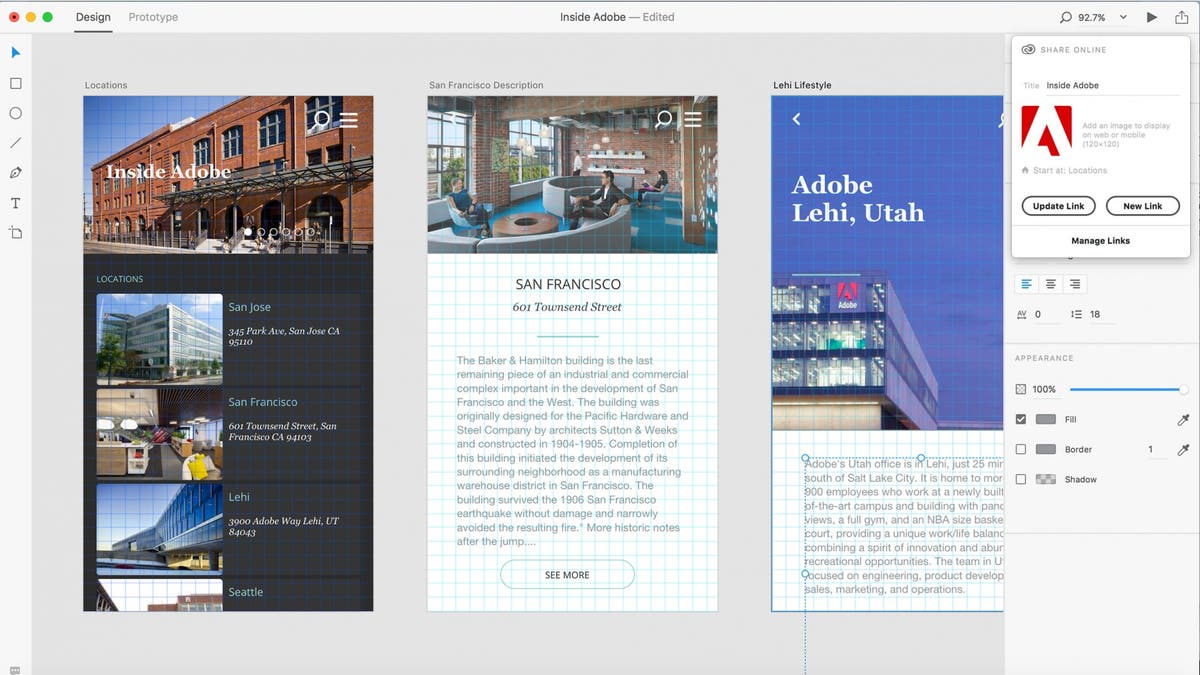
Task: Enable the Border checkbox
Action: tap(1023, 449)
